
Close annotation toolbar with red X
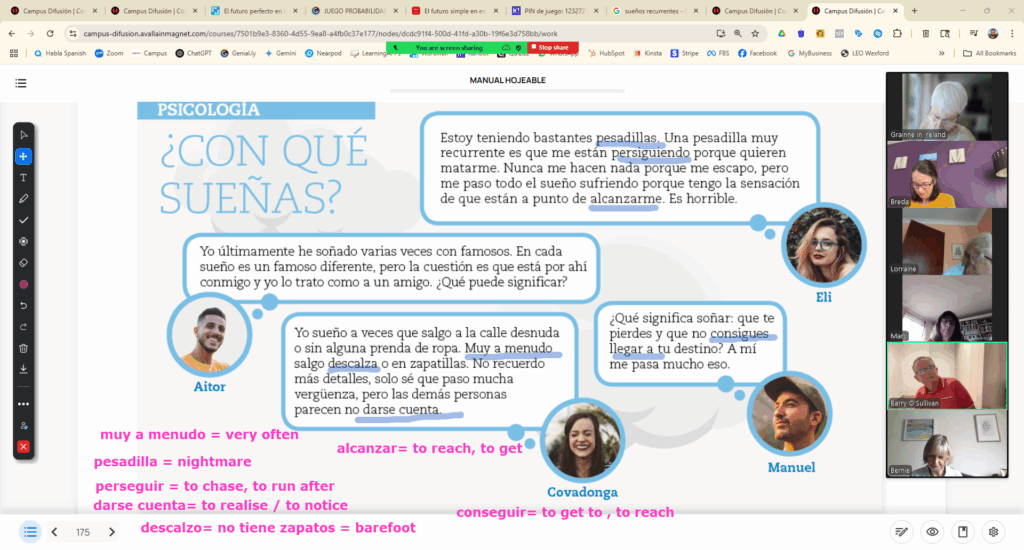[x=24, y=447]
